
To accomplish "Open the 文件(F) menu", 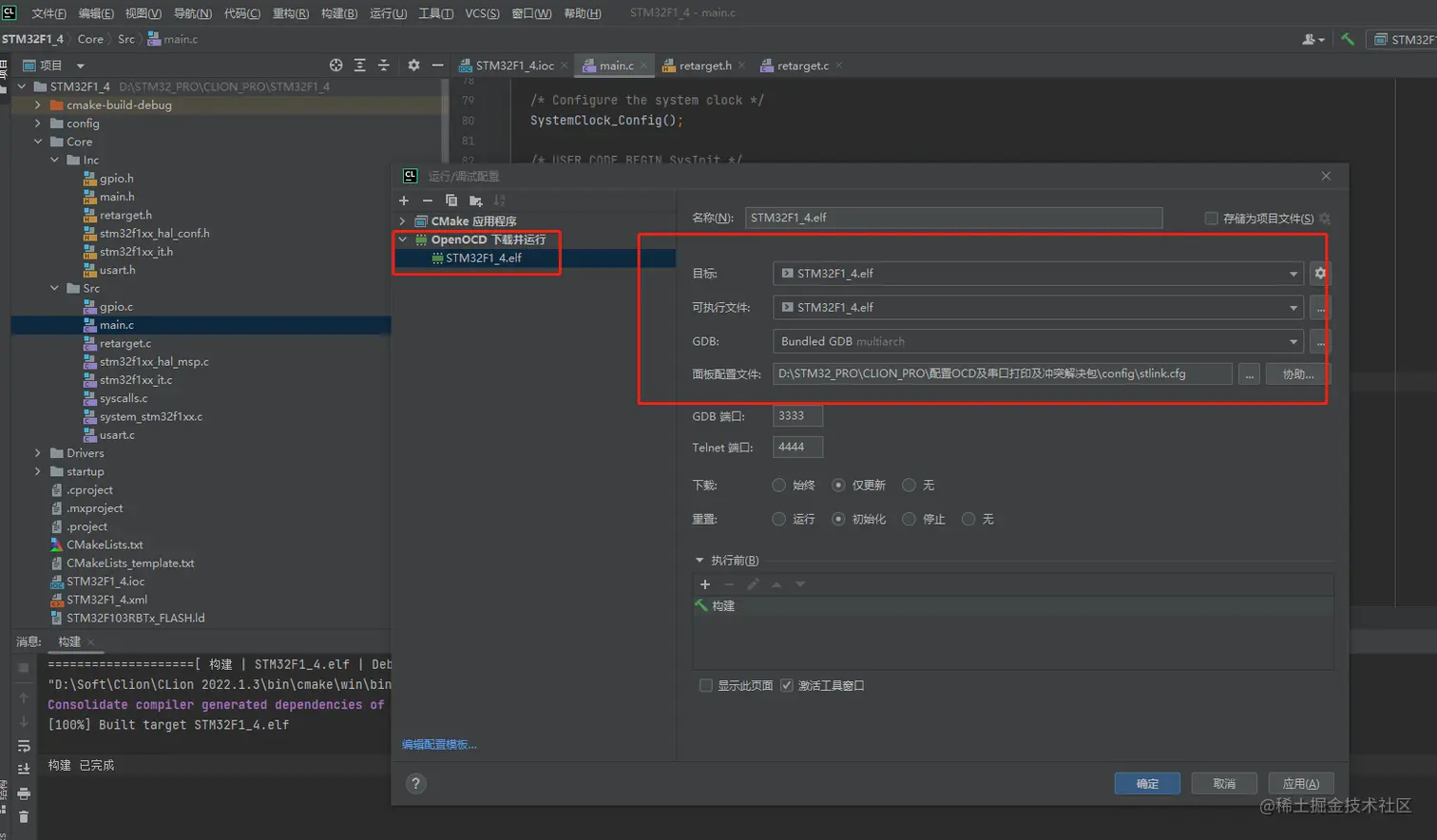I will click(x=48, y=13).
